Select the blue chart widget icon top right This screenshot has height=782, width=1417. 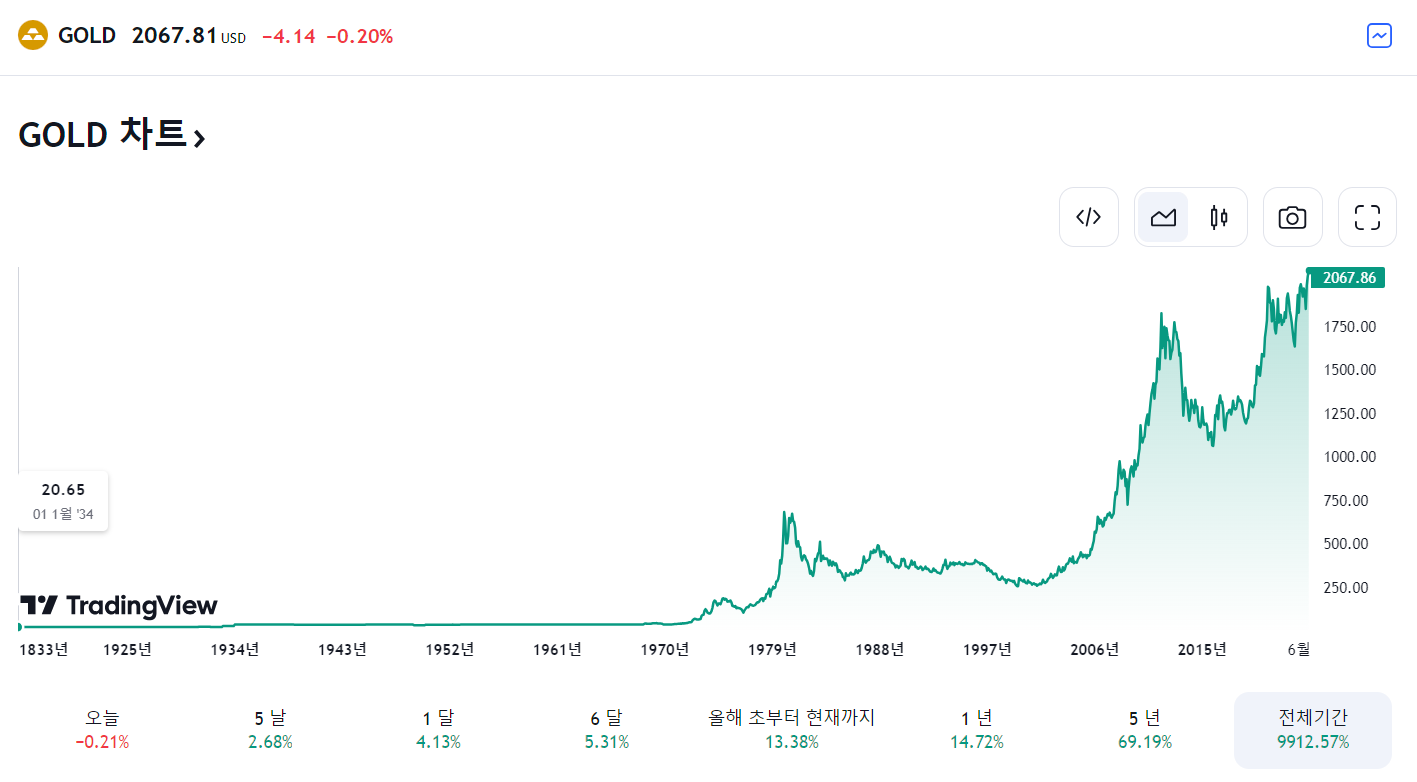click(1378, 35)
